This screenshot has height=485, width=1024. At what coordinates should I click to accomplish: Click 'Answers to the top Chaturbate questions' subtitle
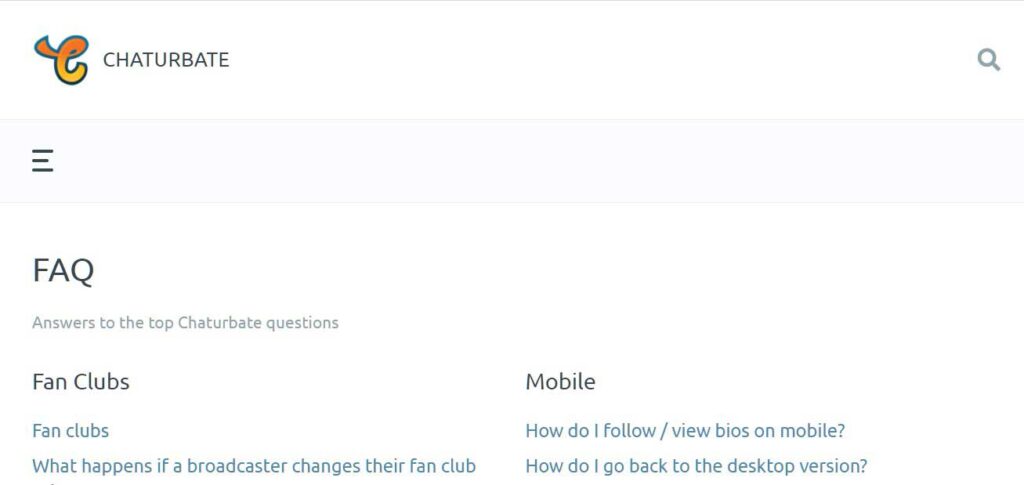pyautogui.click(x=185, y=323)
